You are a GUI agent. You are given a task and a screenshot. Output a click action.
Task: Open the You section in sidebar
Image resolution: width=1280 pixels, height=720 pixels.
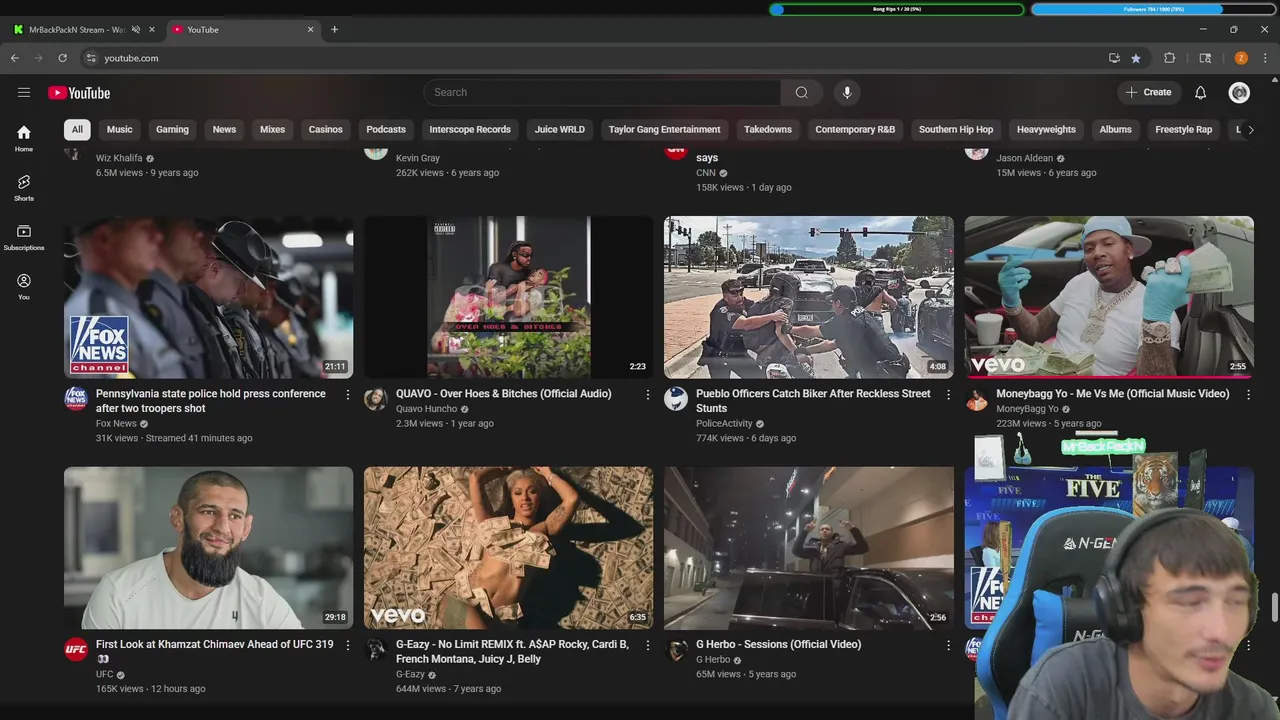pos(24,286)
